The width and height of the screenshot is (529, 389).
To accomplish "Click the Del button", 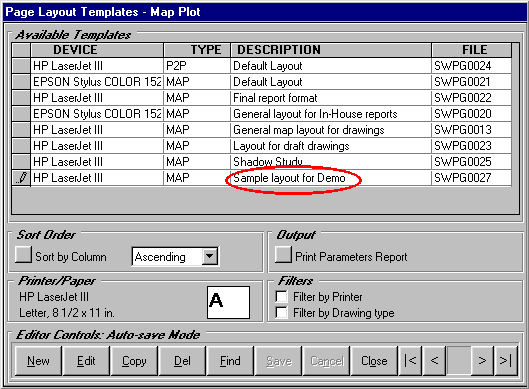I will 182,361.
